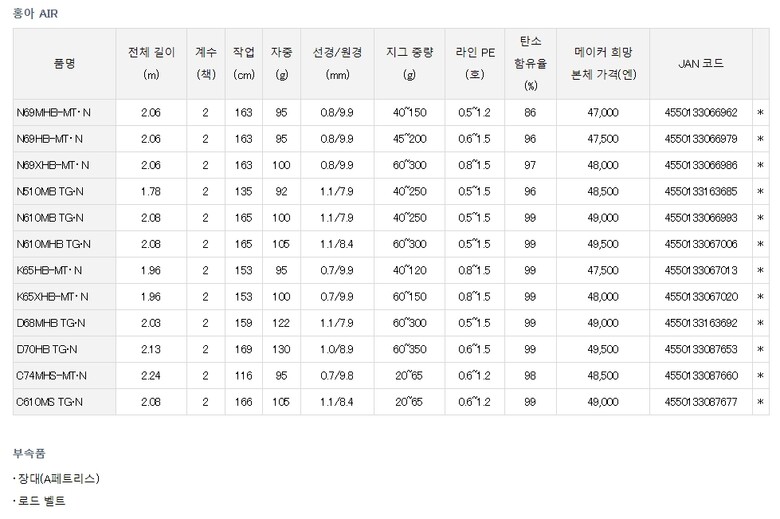Click the 지그 중량 (g) header cell

point(409,63)
